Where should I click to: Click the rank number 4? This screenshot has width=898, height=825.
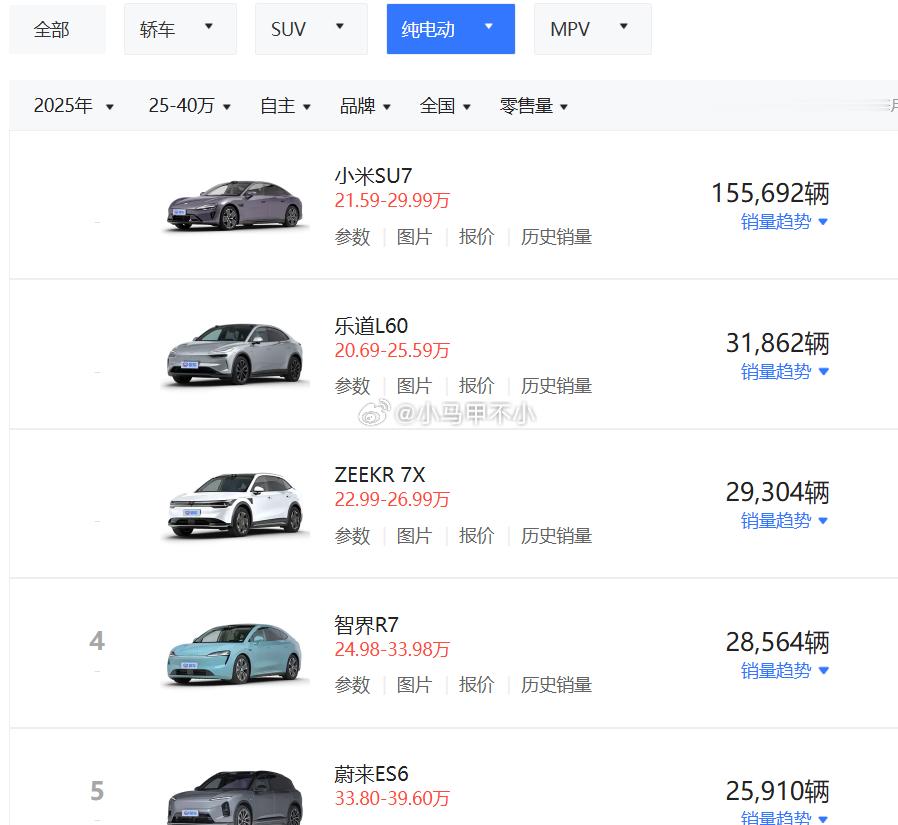(x=97, y=641)
